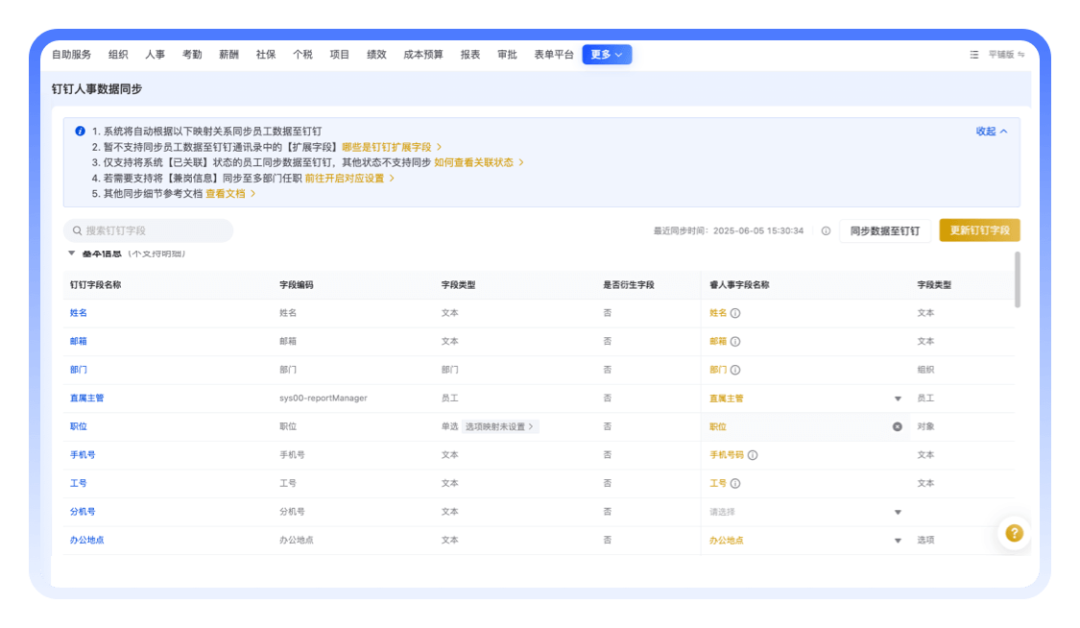The width and height of the screenshot is (1080, 628).
Task: Collapse the tips panel with 收起
Action: 991,131
